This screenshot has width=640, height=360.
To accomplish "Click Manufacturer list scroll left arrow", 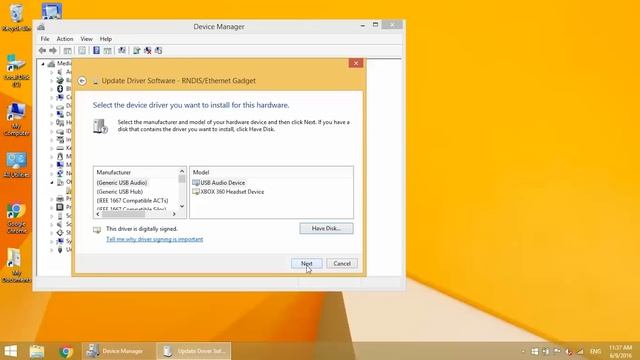I will [98, 214].
